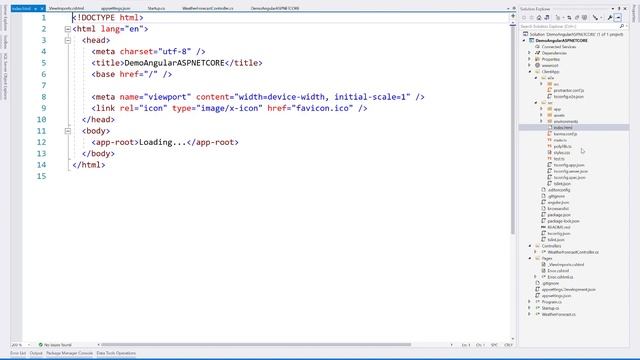Screen dimensions: 640x360
Task: Click the green No issues found checkmark icon
Action: point(40,345)
